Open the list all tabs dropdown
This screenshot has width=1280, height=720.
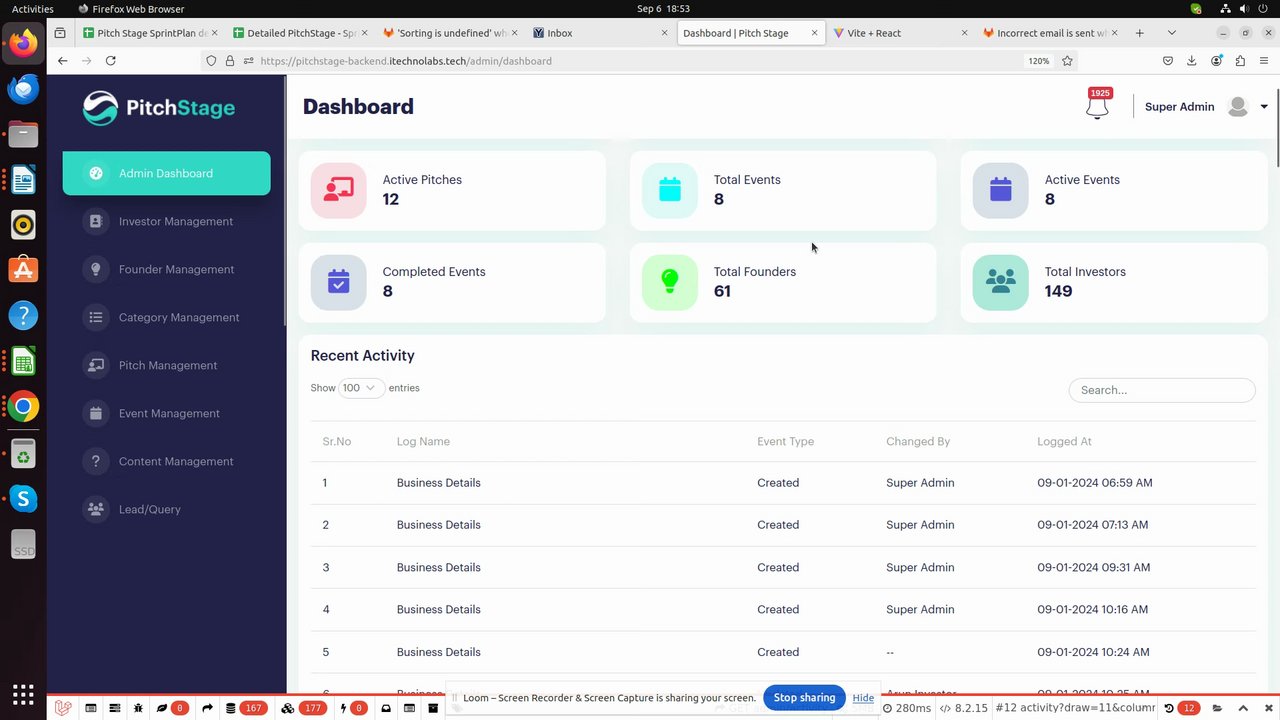pos(1171,33)
